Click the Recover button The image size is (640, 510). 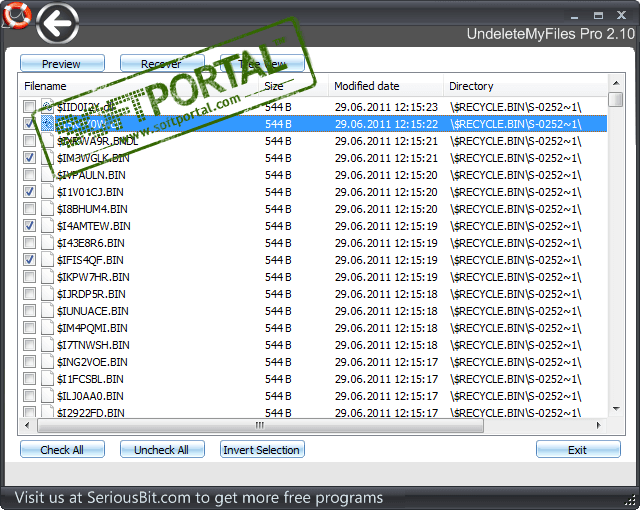[162, 64]
